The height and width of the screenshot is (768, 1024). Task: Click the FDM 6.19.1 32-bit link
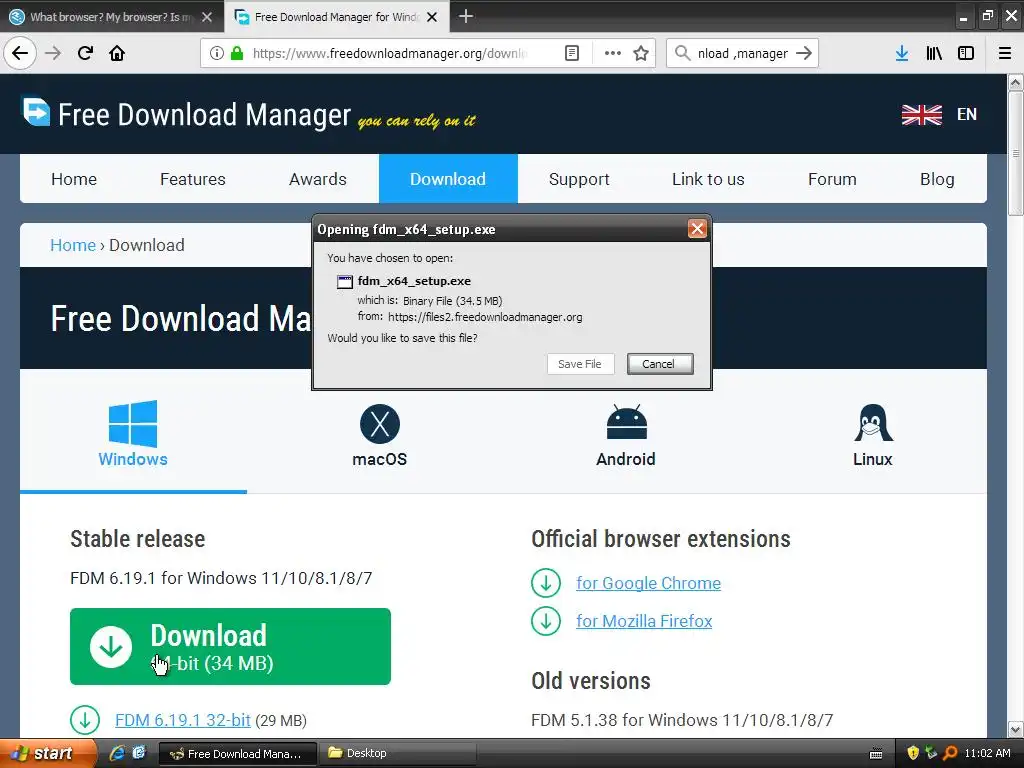183,720
